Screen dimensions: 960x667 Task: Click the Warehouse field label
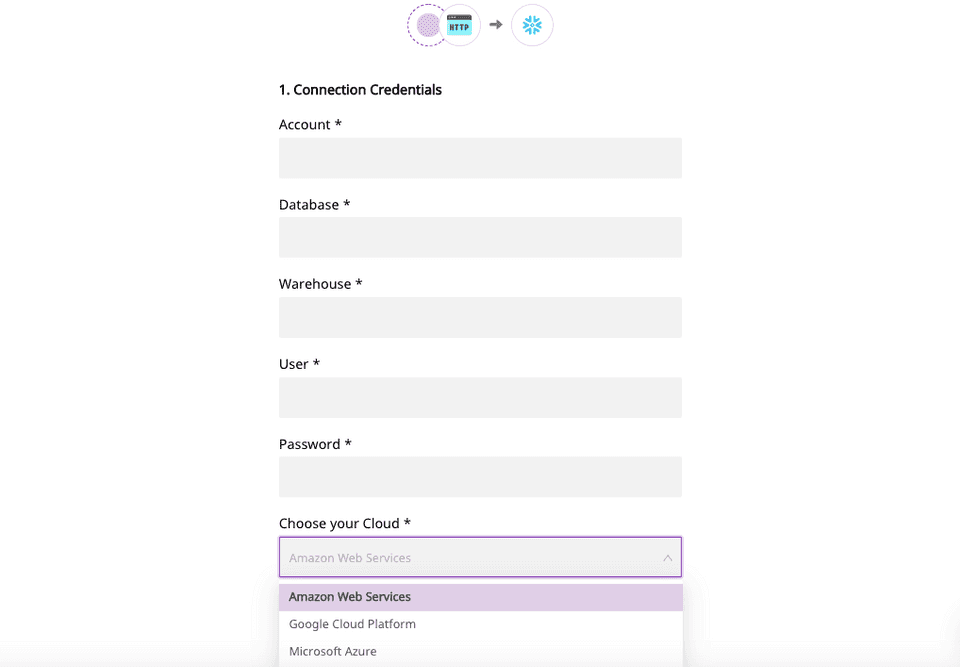[320, 284]
